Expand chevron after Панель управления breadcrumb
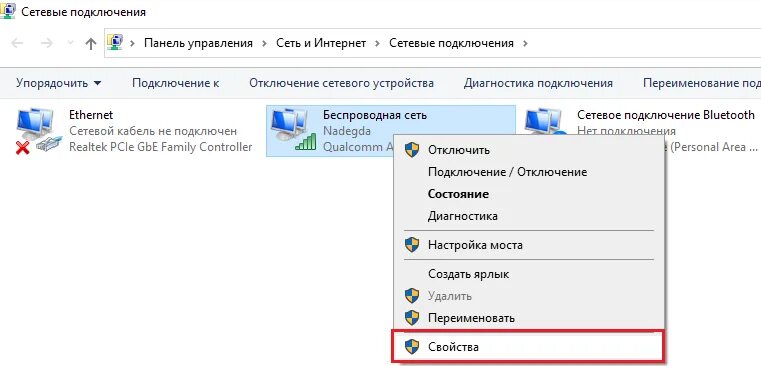The height and width of the screenshot is (366, 761). tap(265, 43)
